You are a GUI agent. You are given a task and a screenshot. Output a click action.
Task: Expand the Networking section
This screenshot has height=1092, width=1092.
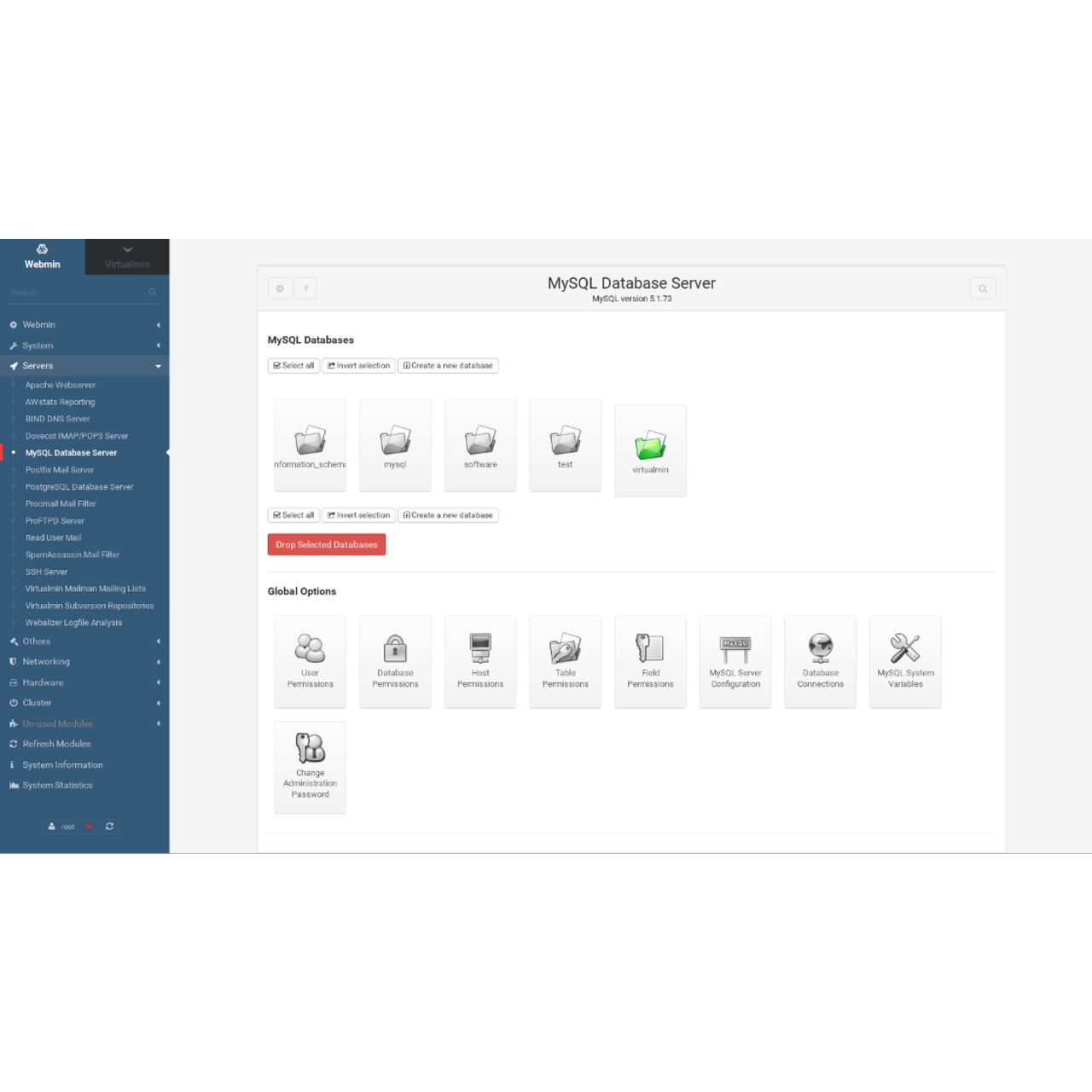point(85,661)
